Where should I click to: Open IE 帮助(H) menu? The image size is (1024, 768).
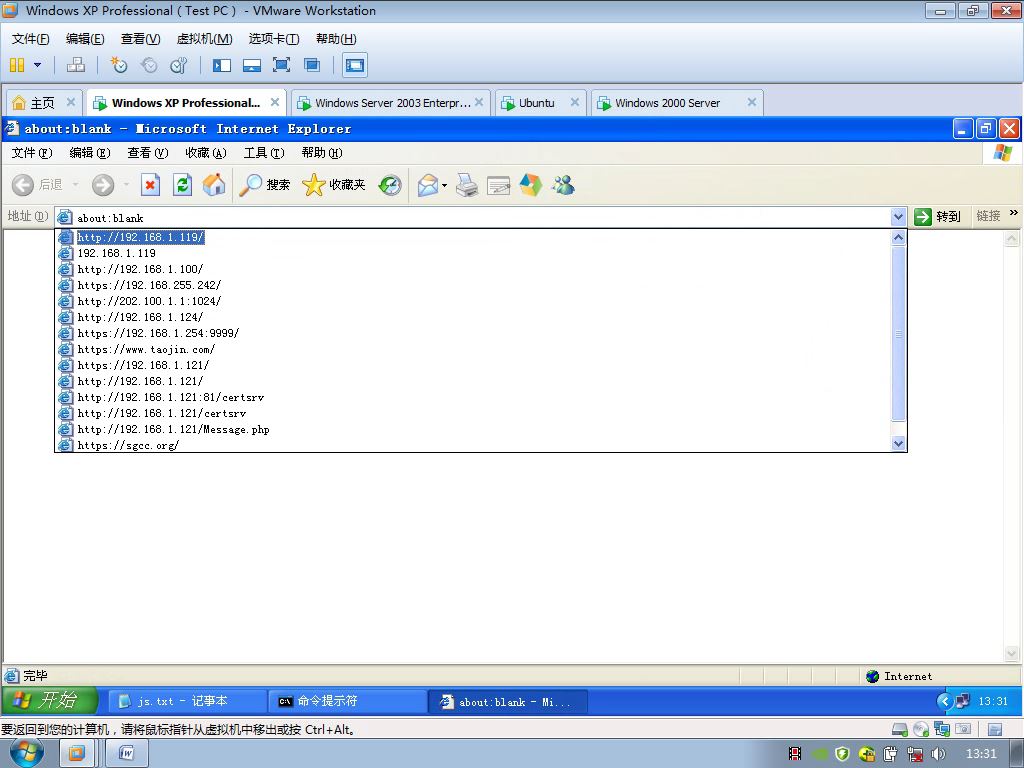tap(322, 153)
